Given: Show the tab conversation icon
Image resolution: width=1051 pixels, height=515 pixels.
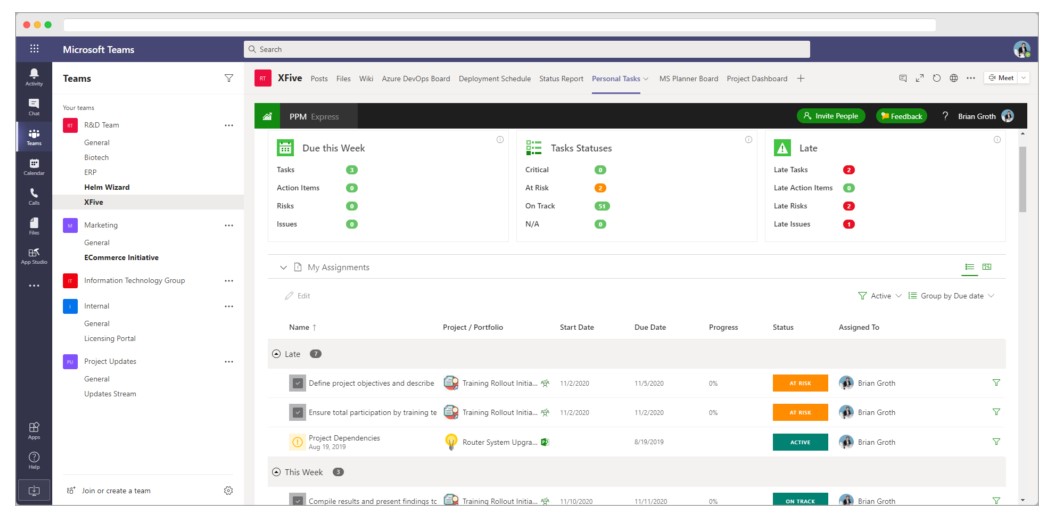Looking at the screenshot, I should click(x=903, y=78).
